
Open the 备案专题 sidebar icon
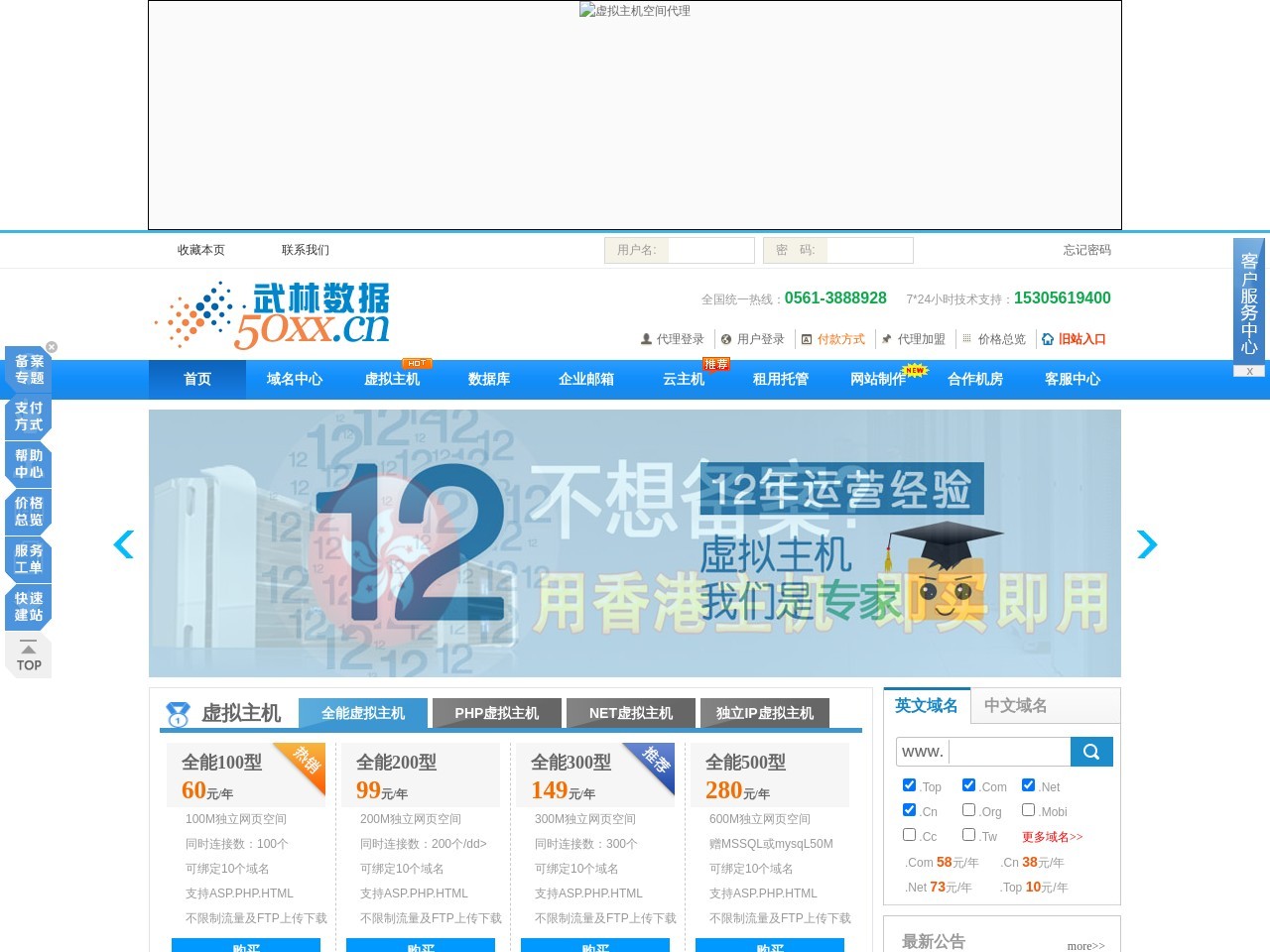(x=29, y=370)
